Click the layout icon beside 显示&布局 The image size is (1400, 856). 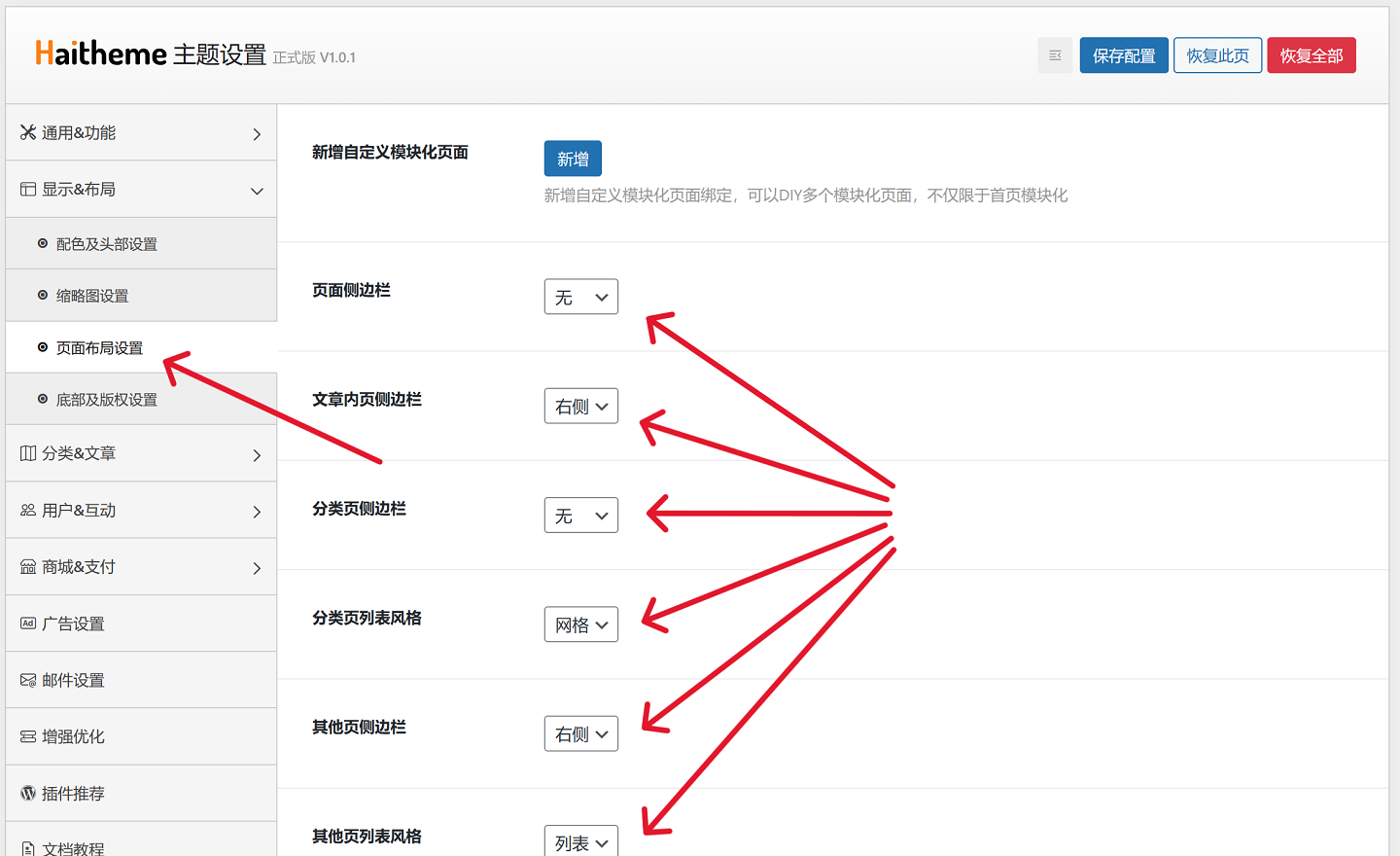click(x=28, y=189)
